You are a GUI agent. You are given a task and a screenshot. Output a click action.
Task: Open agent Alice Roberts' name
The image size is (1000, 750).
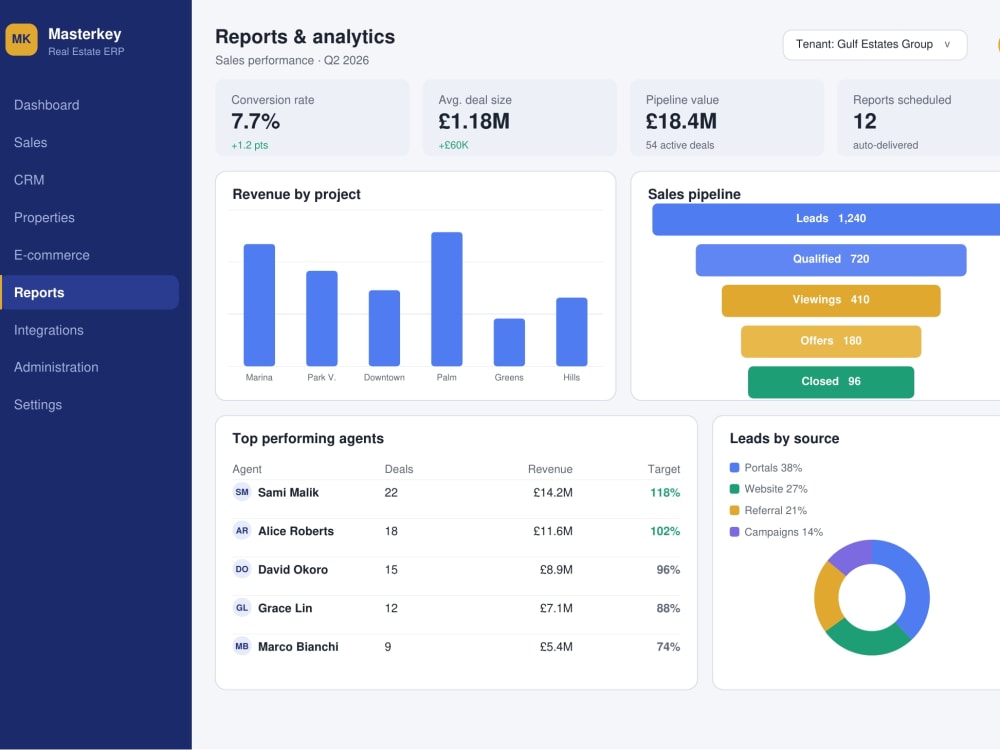tap(296, 531)
